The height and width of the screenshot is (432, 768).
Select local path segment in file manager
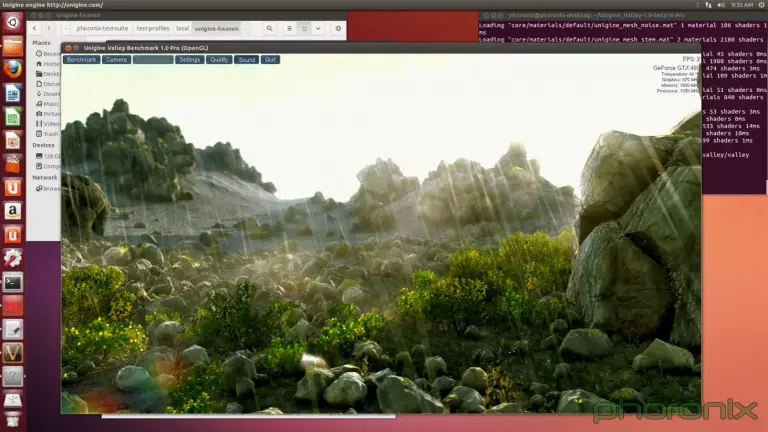[x=183, y=29]
